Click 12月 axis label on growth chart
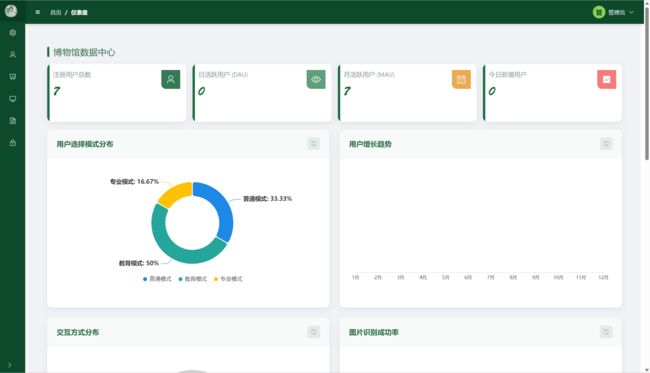This screenshot has width=650, height=373. (x=603, y=277)
